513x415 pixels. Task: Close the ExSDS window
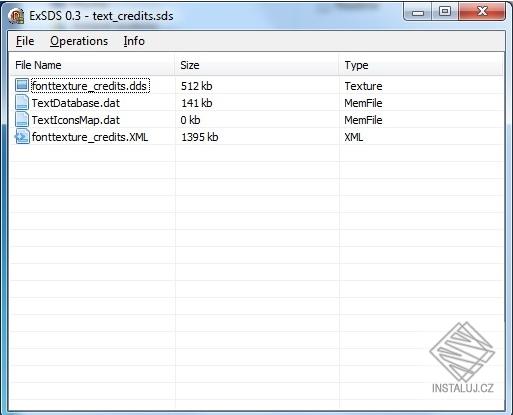[x=482, y=12]
